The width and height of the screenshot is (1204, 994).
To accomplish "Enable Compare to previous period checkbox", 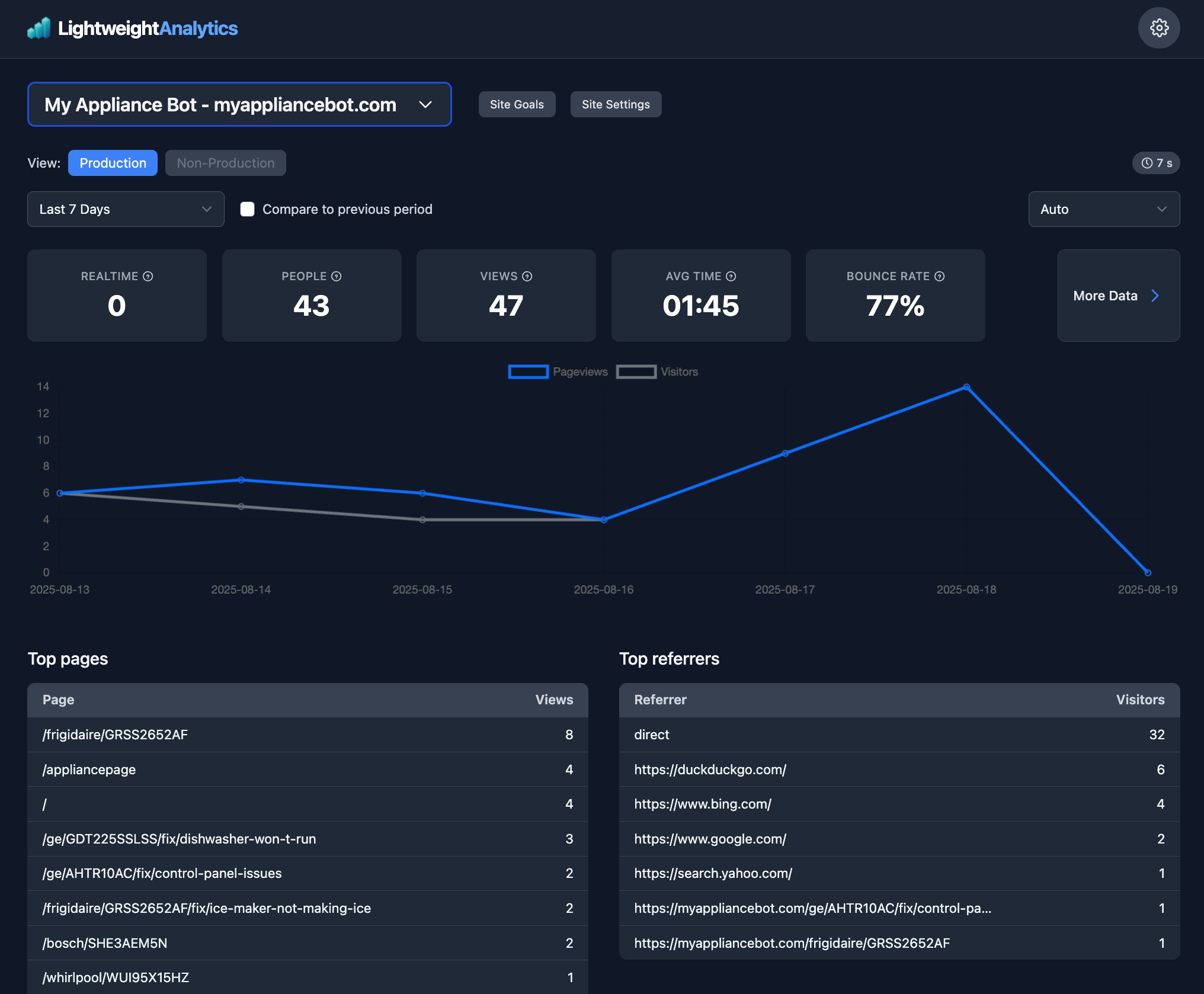I will pos(247,209).
